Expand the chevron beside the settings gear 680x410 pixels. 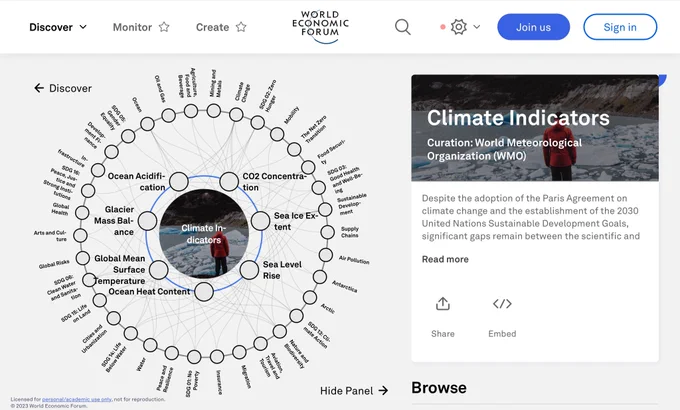(477, 27)
